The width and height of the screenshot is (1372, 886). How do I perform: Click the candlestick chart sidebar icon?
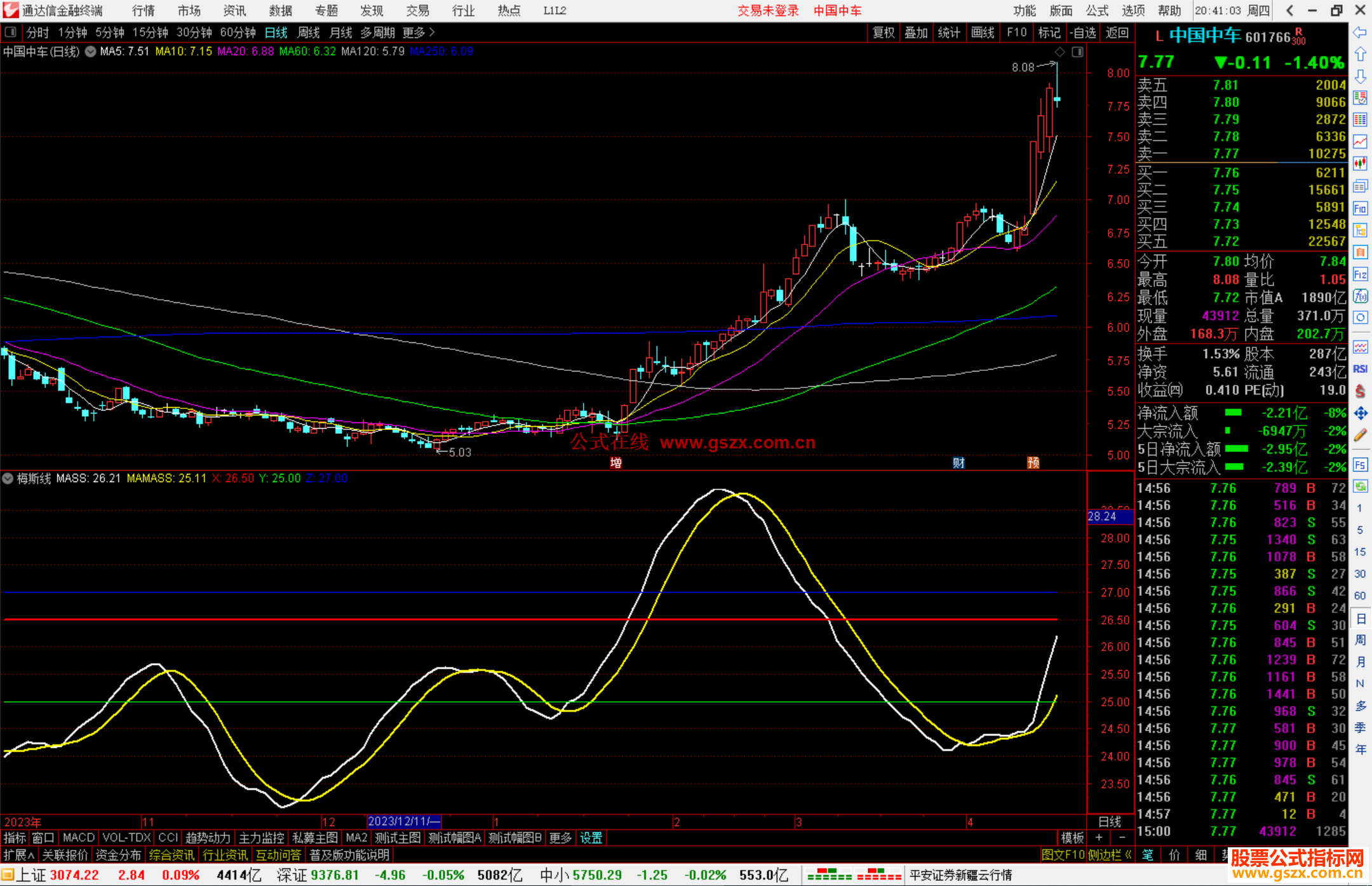(x=1360, y=163)
